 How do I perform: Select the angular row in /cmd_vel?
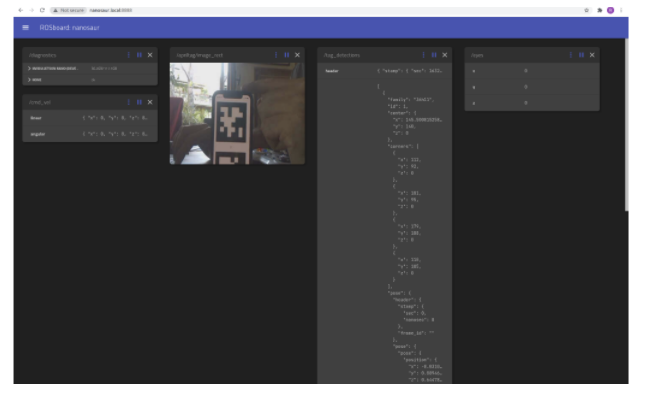pos(90,134)
